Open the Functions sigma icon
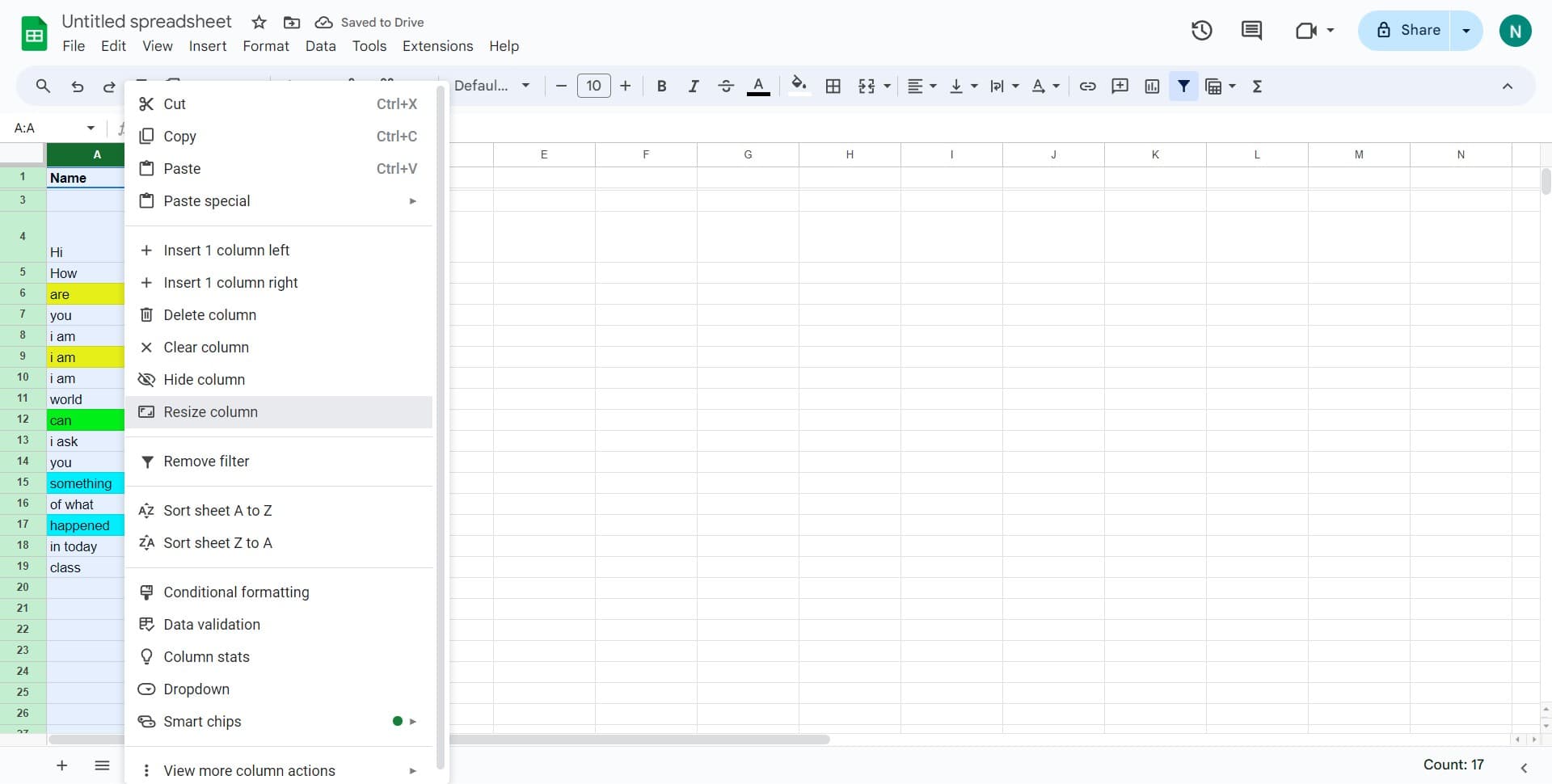The image size is (1552, 784). pos(1257,86)
